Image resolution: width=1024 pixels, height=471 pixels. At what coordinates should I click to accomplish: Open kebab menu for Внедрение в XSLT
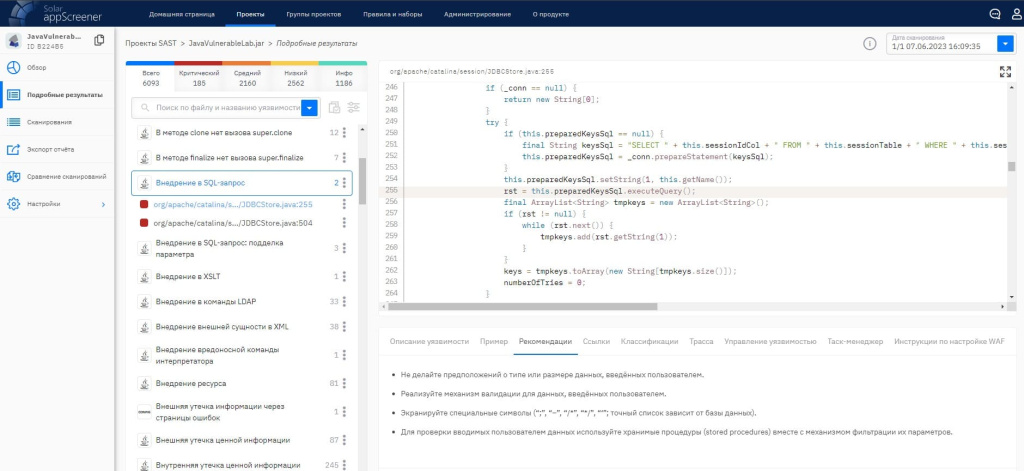(x=345, y=276)
